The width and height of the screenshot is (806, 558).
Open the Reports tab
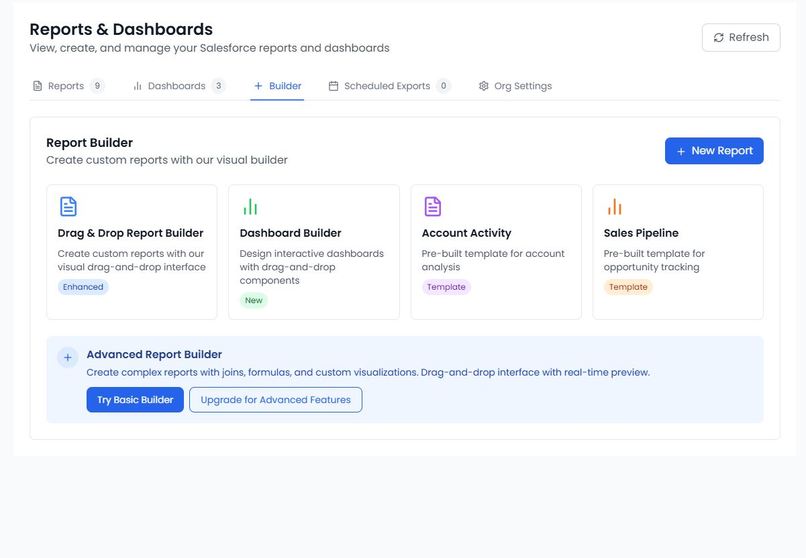[68, 86]
